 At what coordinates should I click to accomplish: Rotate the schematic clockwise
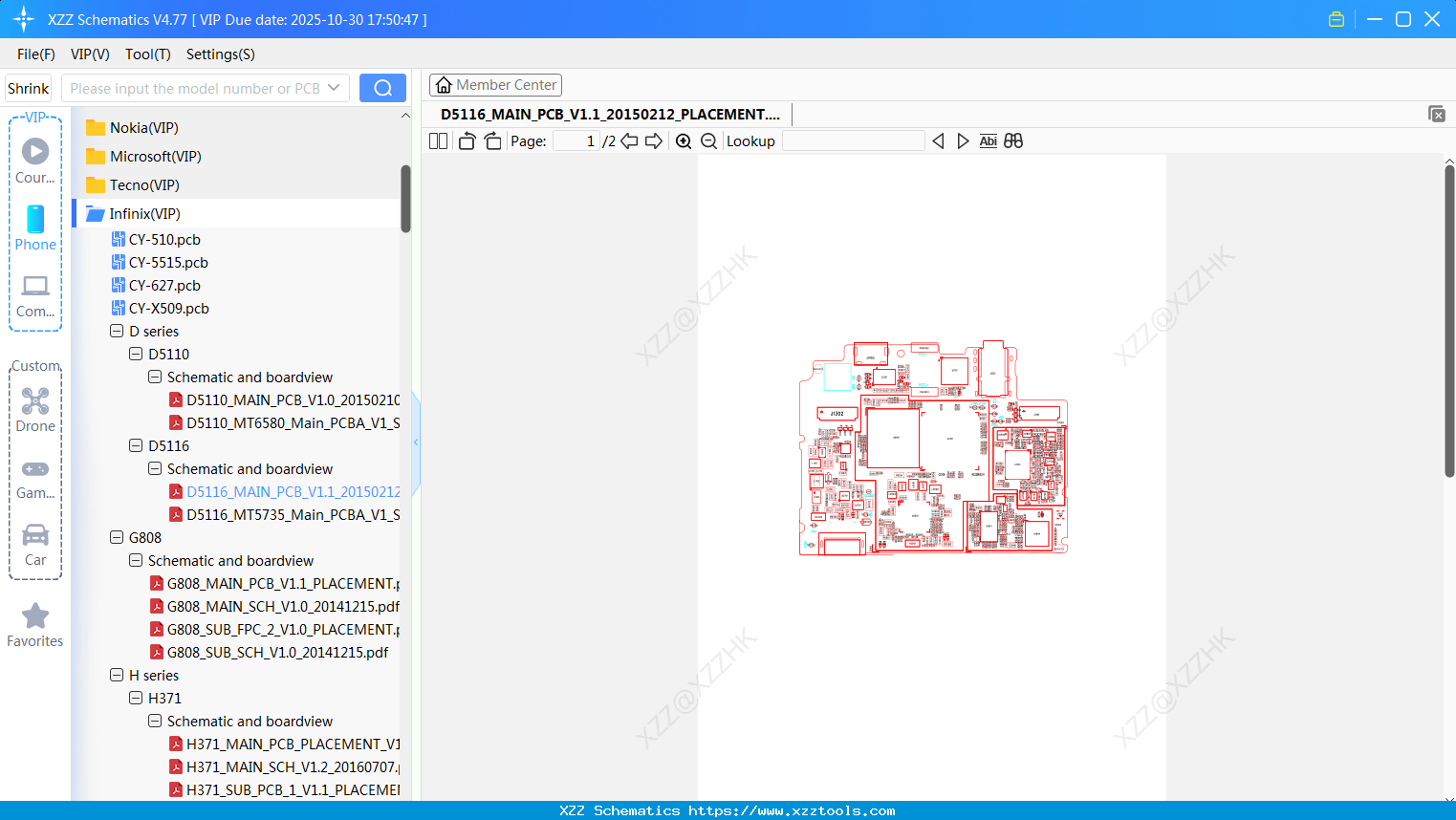coord(491,140)
